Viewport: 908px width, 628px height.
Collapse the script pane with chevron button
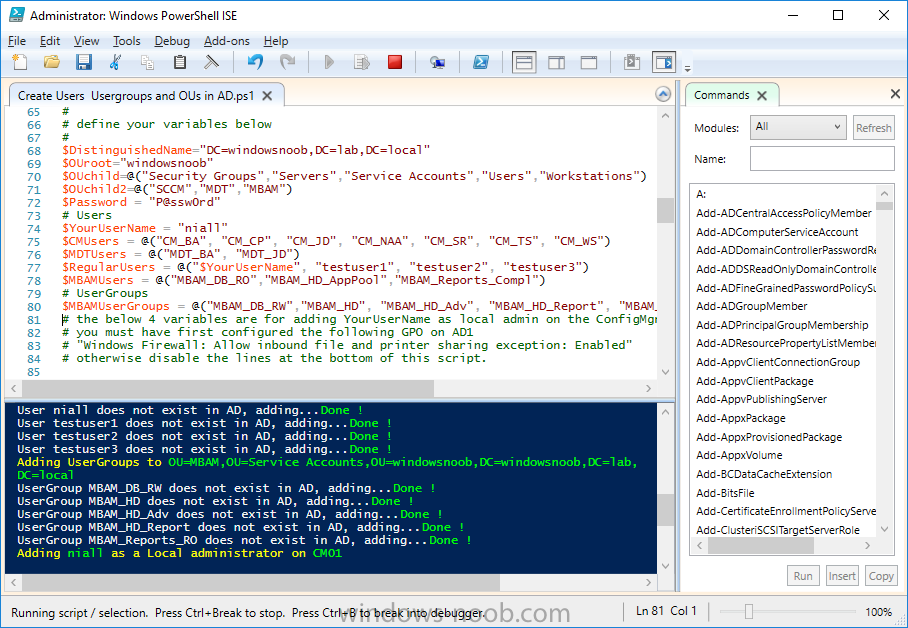[663, 94]
